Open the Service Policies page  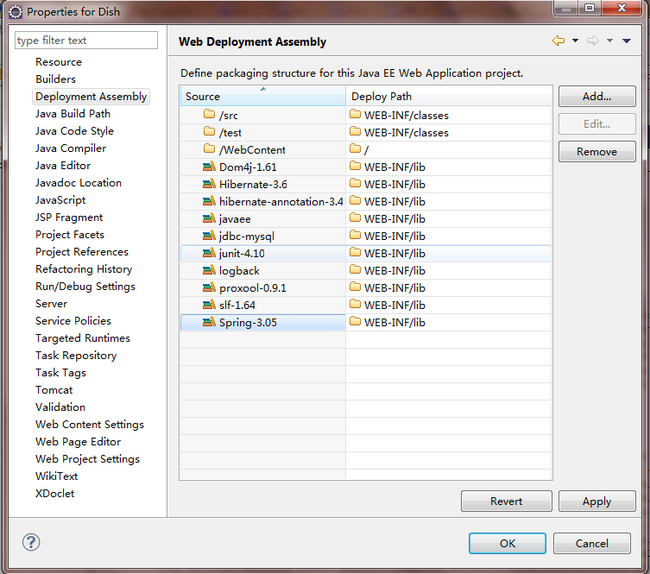[73, 321]
